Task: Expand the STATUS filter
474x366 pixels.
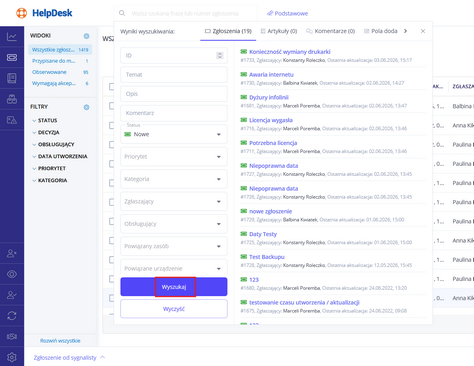Action: click(x=45, y=120)
